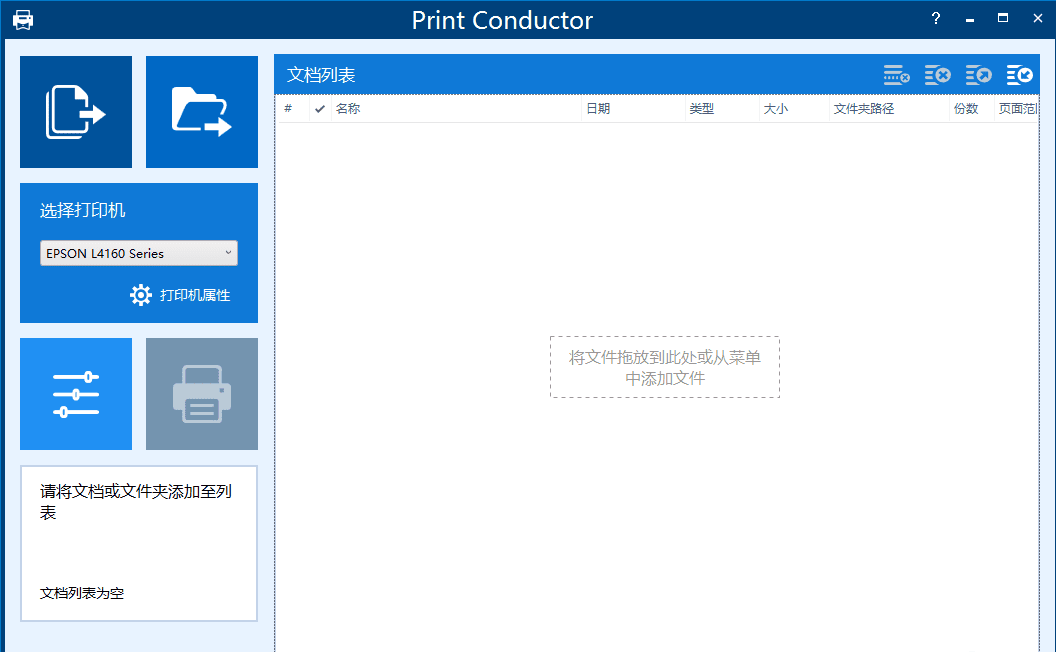1056x652 pixels.
Task: Toggle the checkmark column header
Action: (320, 108)
